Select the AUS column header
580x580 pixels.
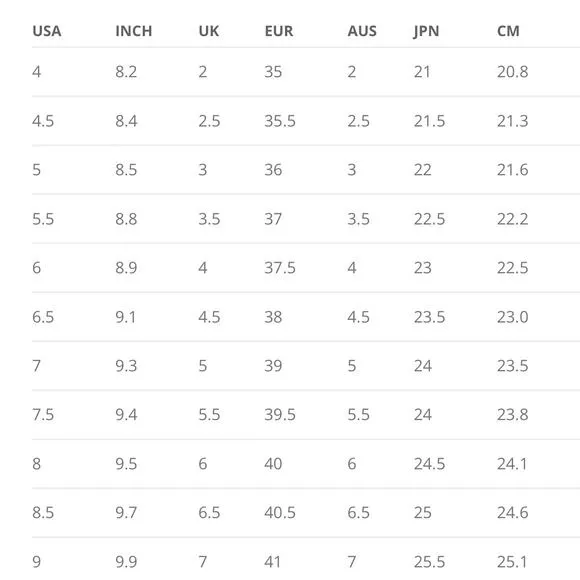coord(362,31)
